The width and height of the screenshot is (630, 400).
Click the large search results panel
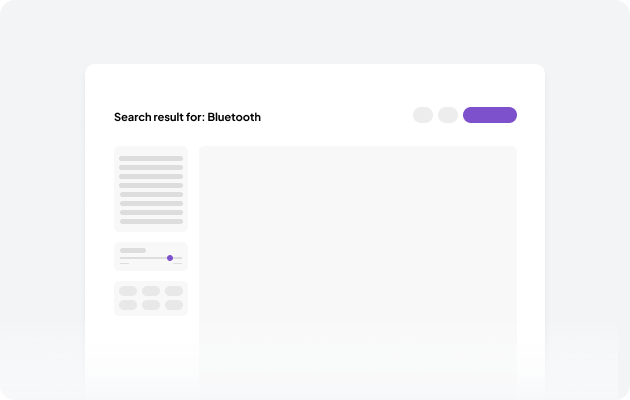pos(358,260)
